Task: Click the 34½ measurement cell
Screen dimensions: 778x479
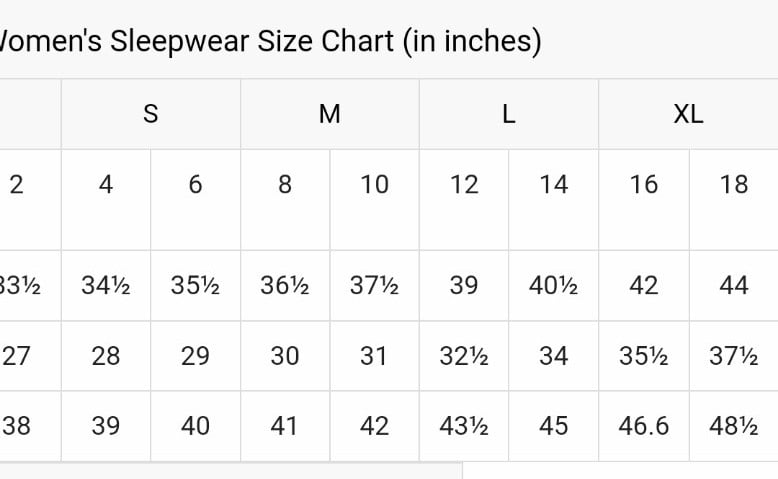Action: point(106,286)
